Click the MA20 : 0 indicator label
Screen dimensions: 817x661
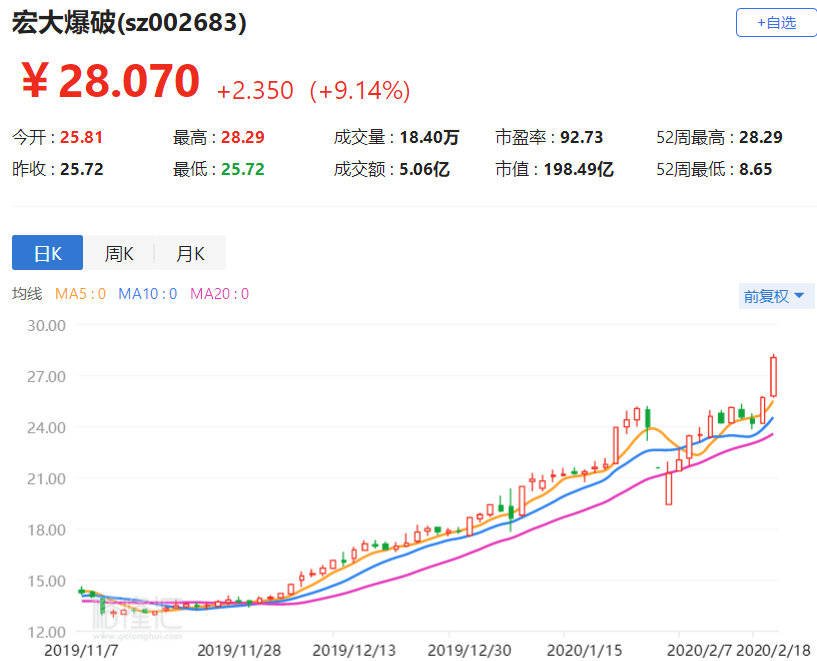(219, 294)
